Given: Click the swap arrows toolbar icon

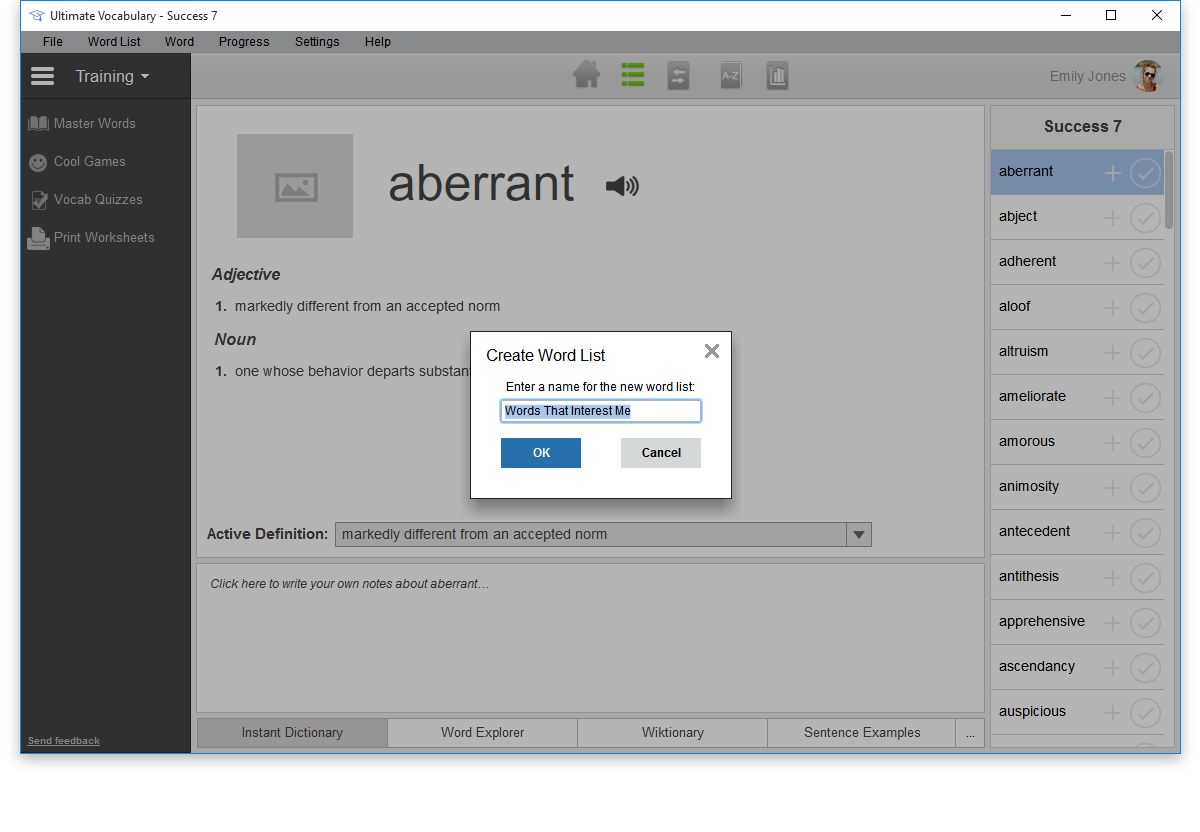Looking at the screenshot, I should [x=679, y=76].
